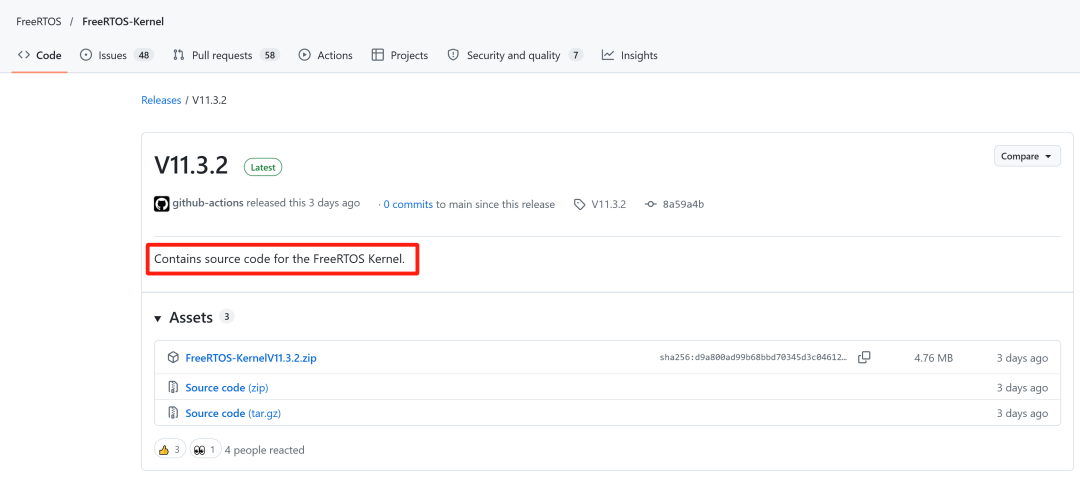
Task: Open the Projects tab
Action: pos(399,55)
